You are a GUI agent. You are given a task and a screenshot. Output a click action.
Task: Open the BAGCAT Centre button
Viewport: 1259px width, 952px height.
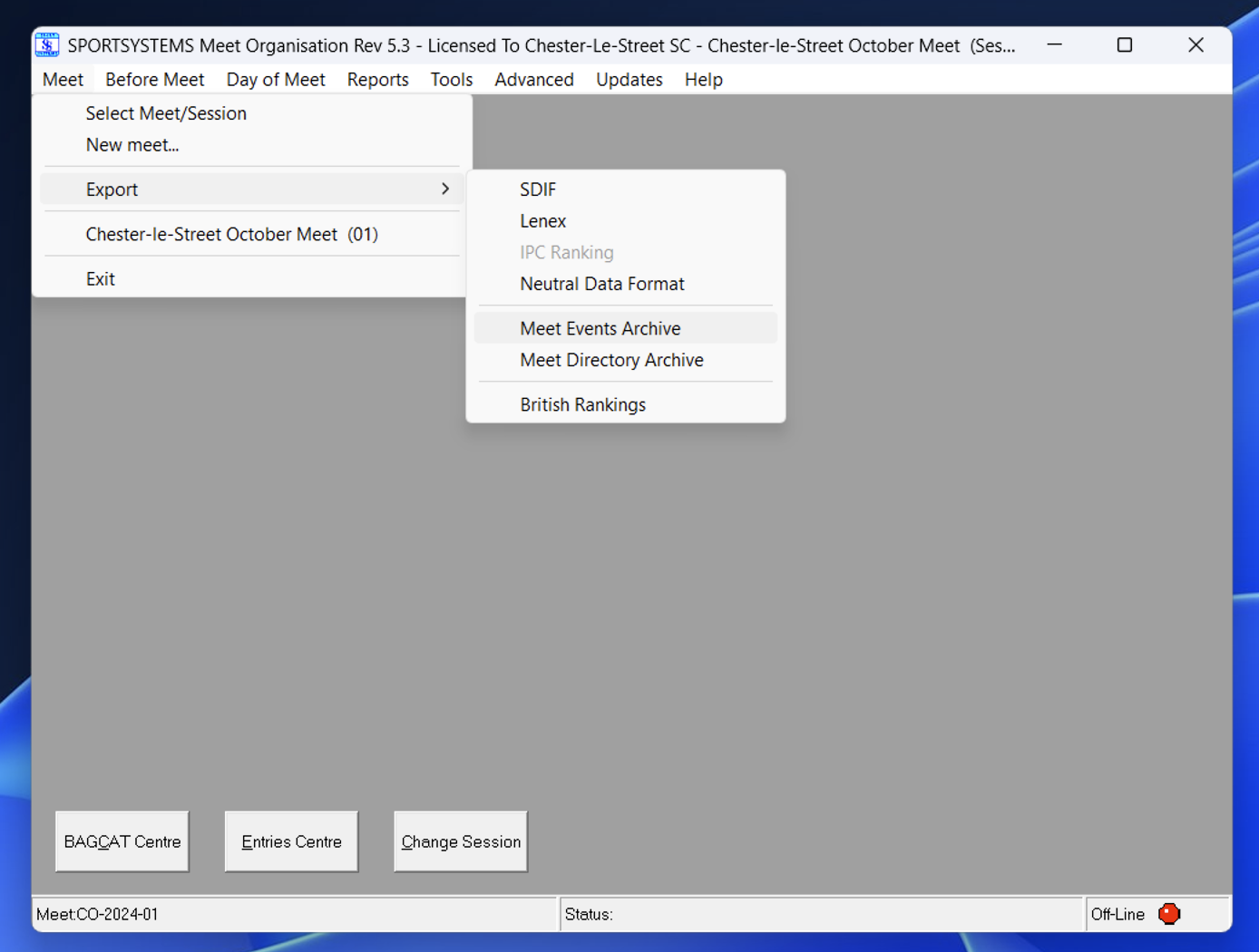pyautogui.click(x=122, y=841)
